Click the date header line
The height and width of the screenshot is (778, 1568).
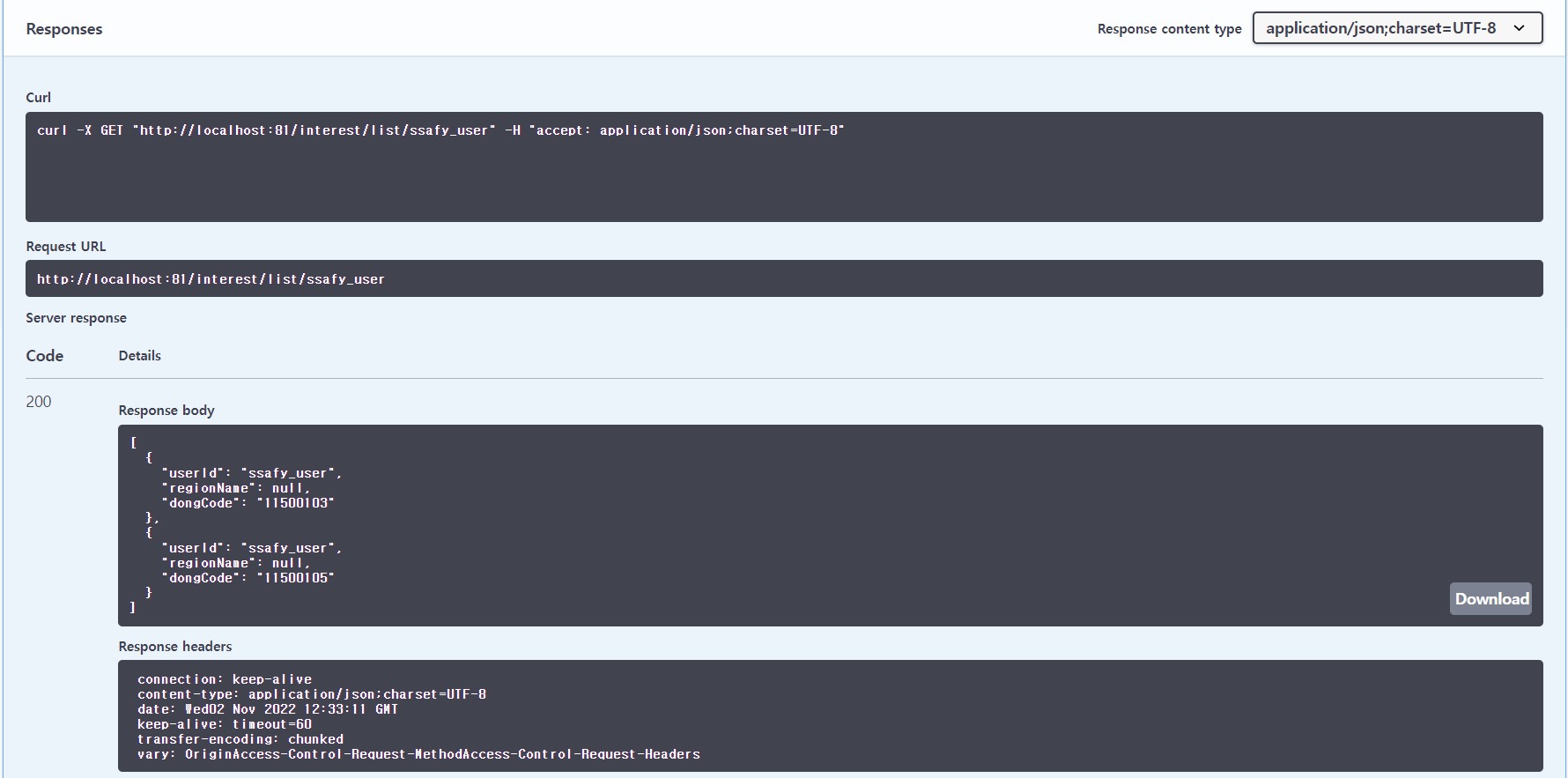(x=268, y=709)
